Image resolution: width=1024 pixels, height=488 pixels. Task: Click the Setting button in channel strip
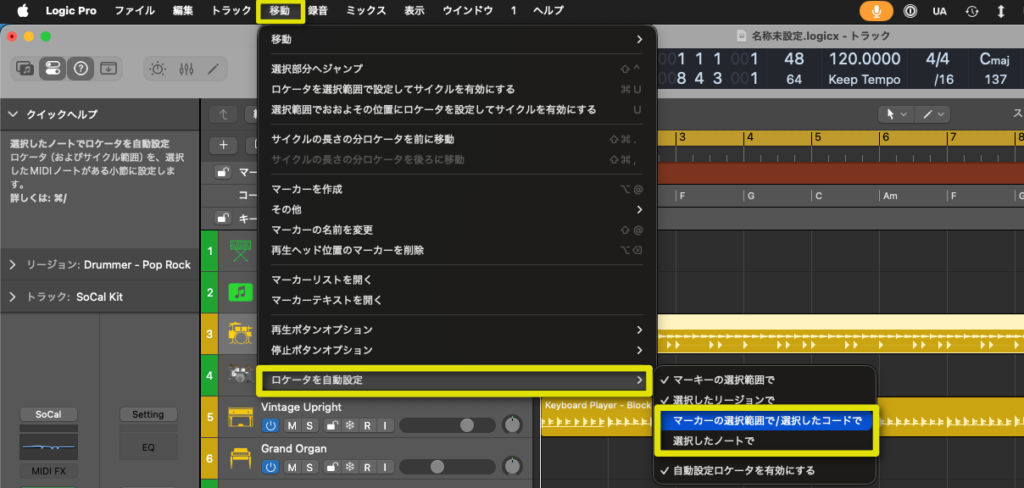148,415
